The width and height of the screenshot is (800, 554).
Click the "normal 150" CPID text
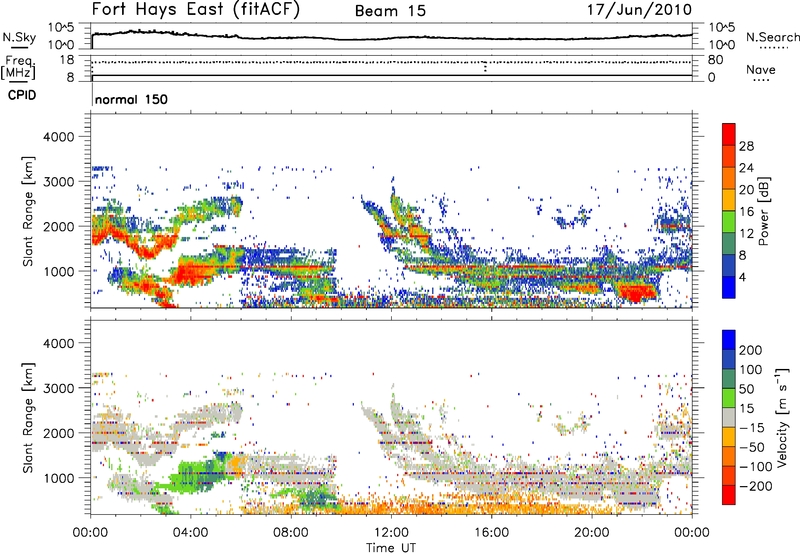pyautogui.click(x=131, y=99)
